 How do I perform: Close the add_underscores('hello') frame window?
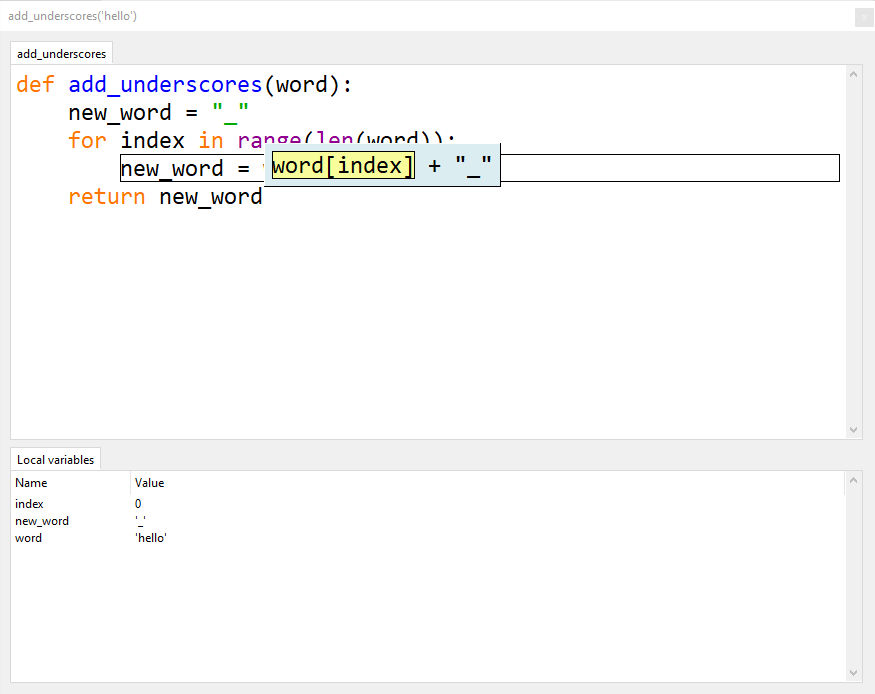[x=864, y=17]
